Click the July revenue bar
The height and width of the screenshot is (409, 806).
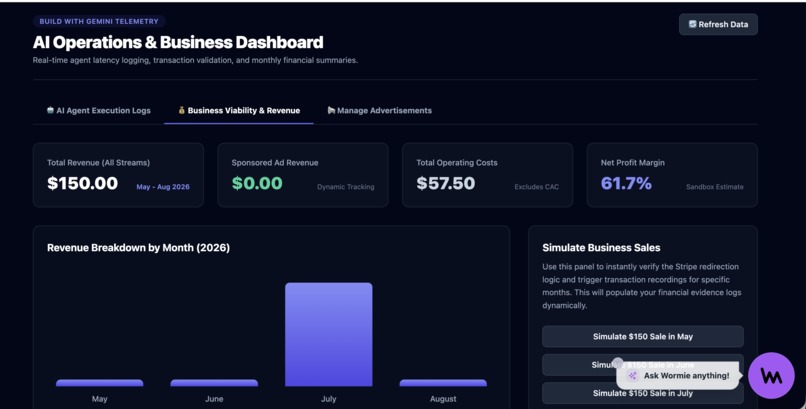click(x=329, y=334)
